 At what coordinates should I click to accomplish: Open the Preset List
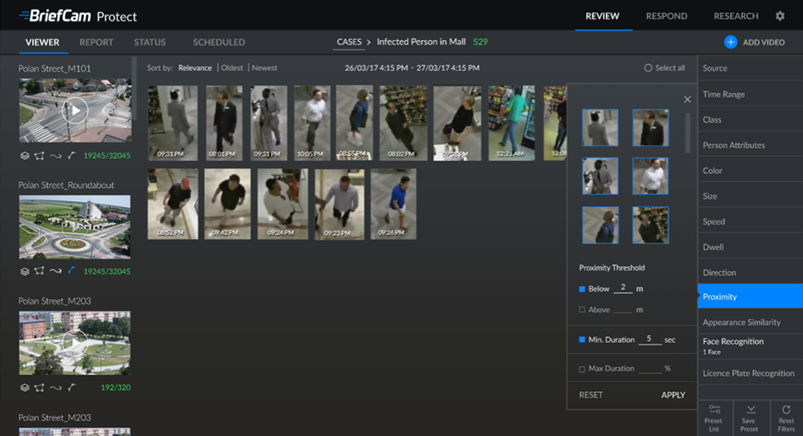coord(714,418)
